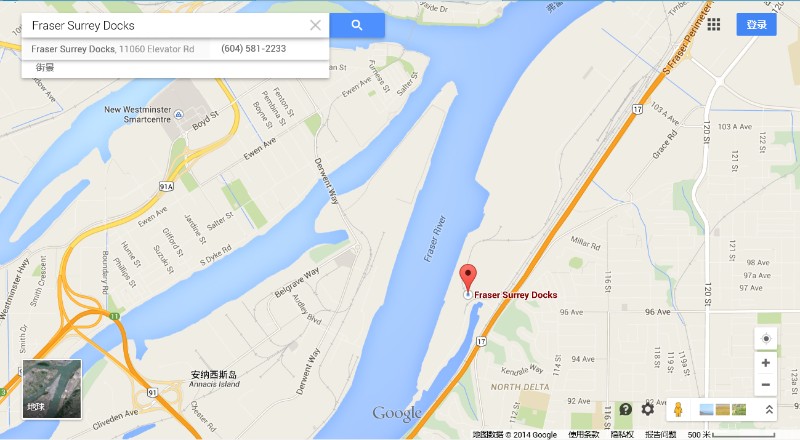Zoom out with the minus button
Viewport: 800px width, 440px height.
pyautogui.click(x=765, y=384)
